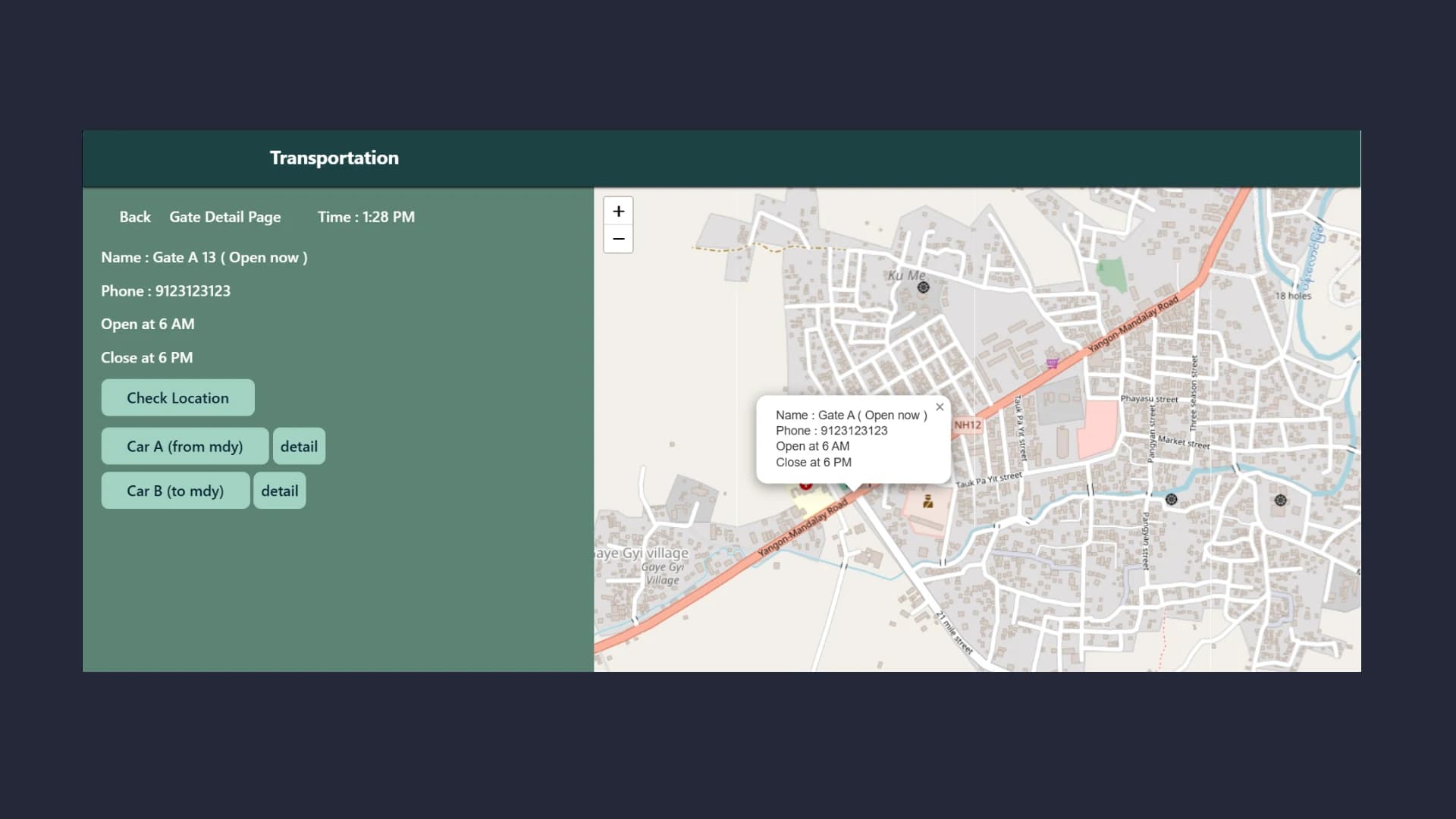The width and height of the screenshot is (1456, 819).
Task: Click the Gaye Gyi village map label
Action: click(x=645, y=554)
